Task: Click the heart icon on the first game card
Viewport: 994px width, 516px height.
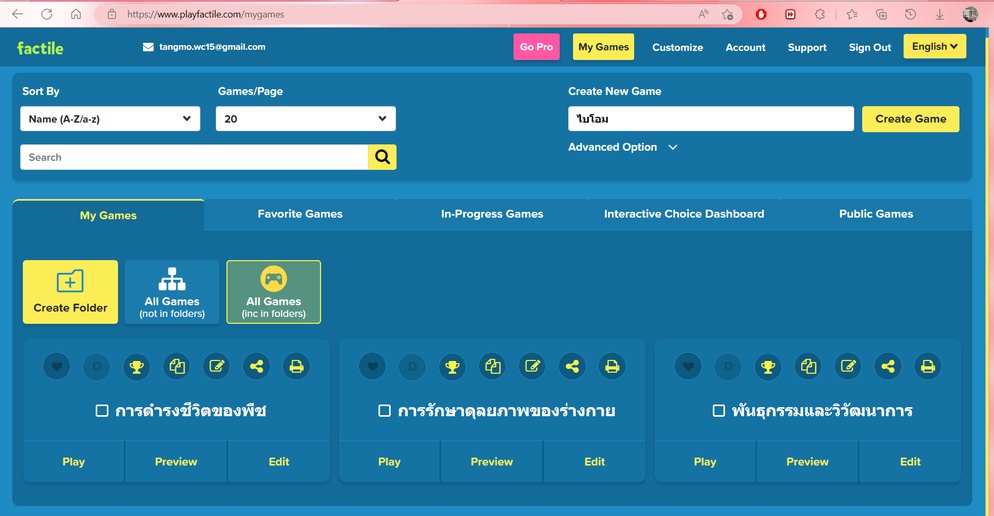Action: coord(57,367)
